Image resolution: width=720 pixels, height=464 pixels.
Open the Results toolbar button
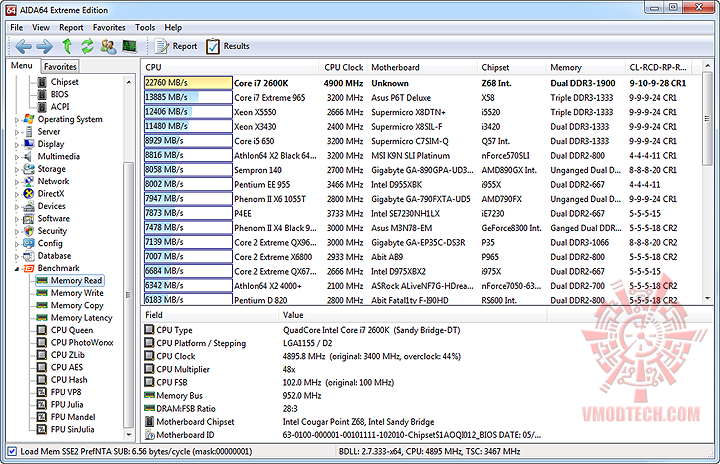[x=228, y=46]
